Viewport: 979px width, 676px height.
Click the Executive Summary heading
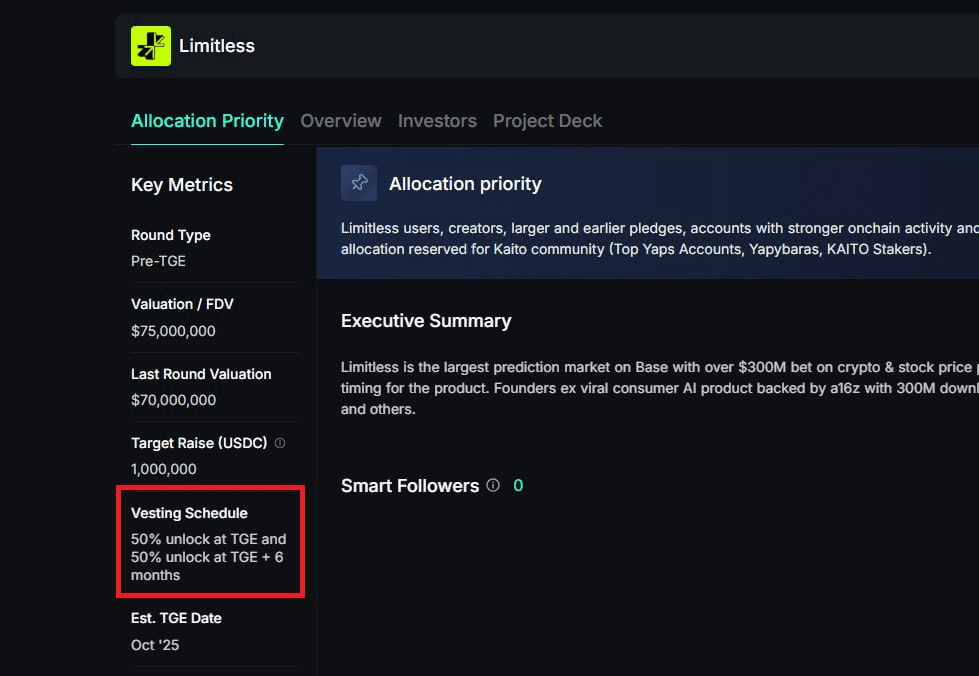coord(426,321)
